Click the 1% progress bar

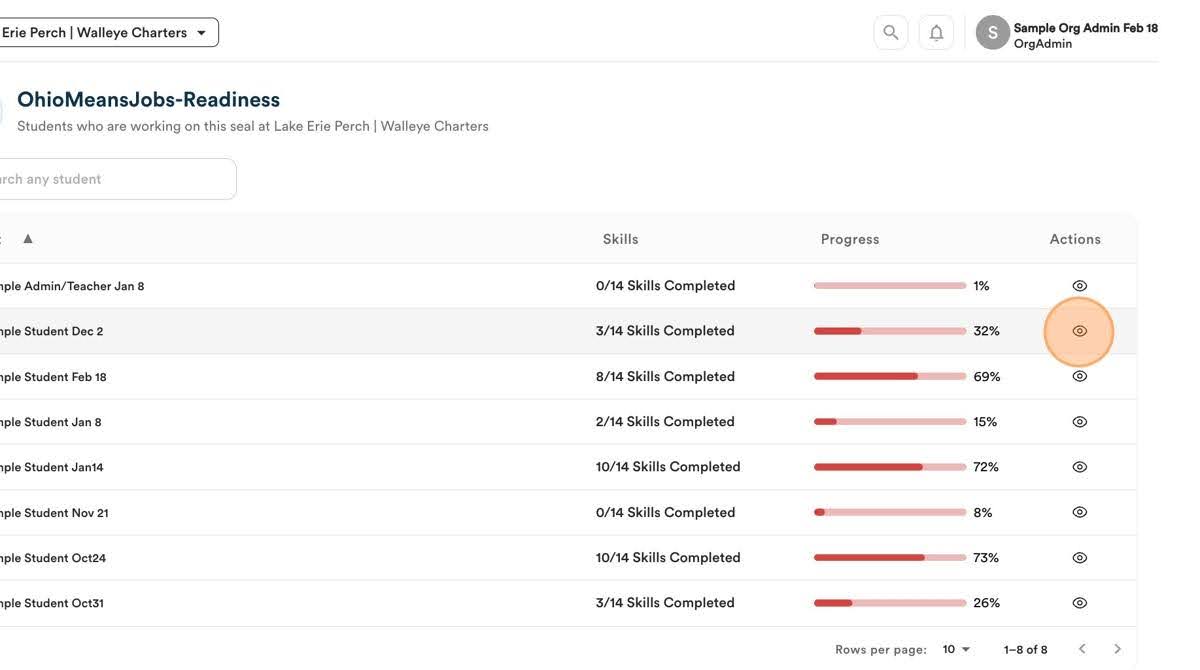pos(890,286)
